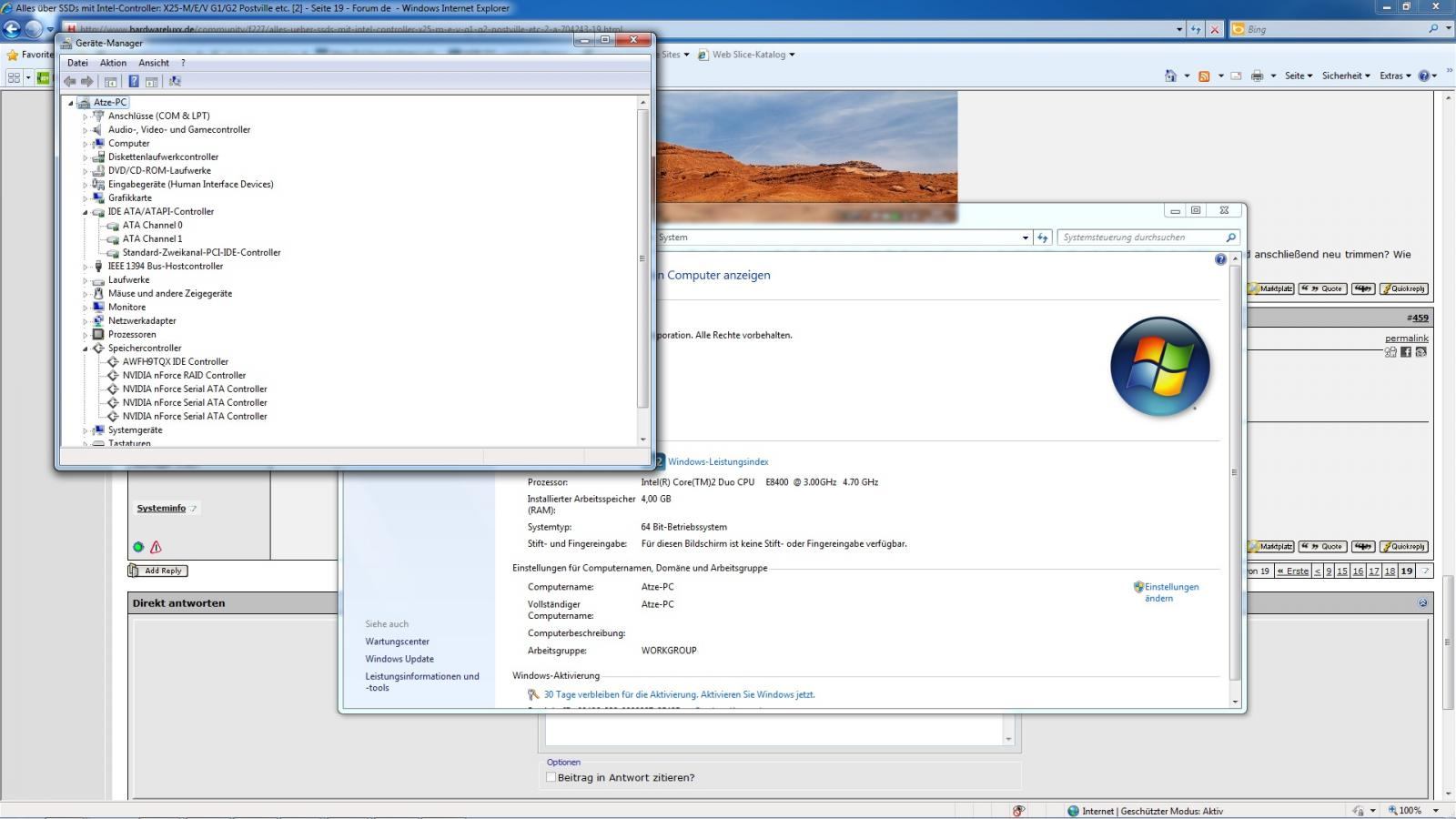Click the stop loading X in IE
Image resolution: width=1456 pixels, height=819 pixels.
[x=1214, y=29]
